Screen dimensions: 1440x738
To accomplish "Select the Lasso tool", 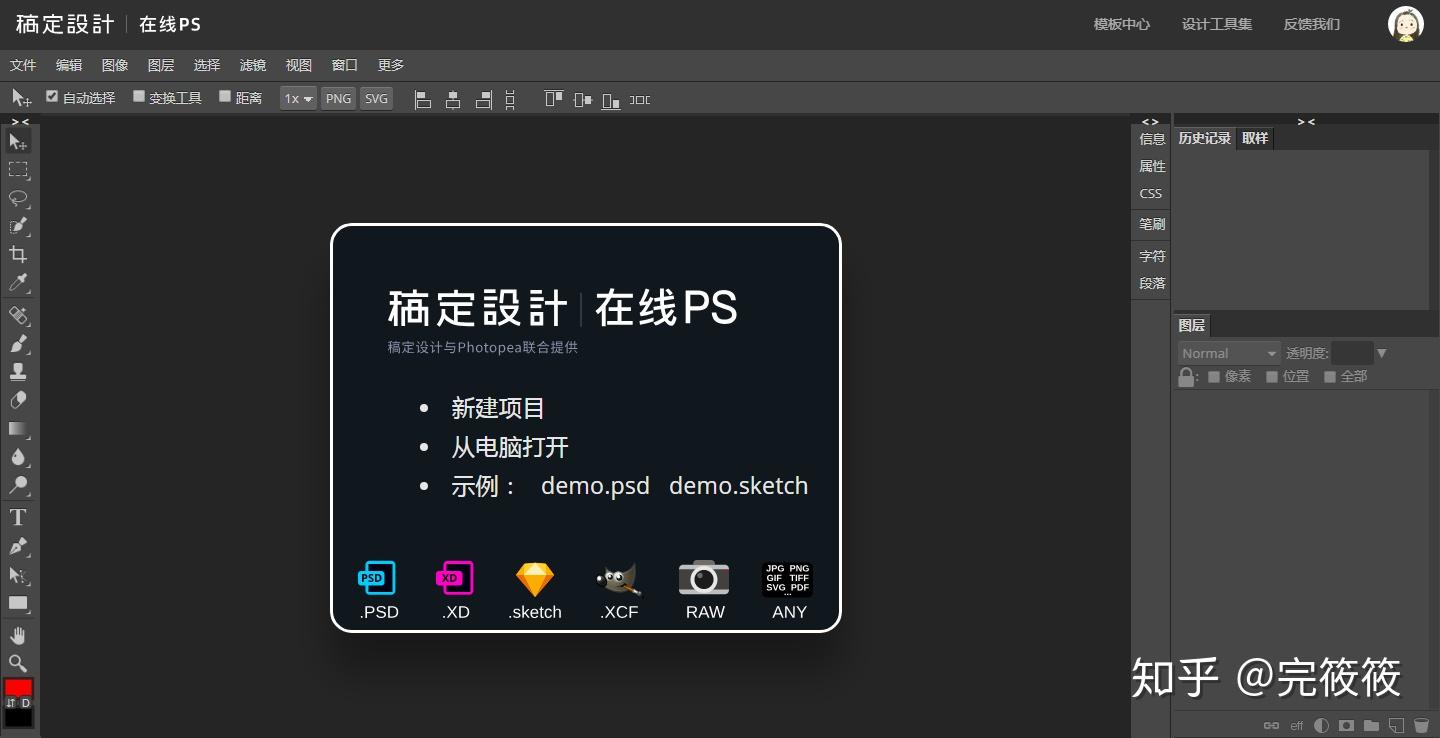I will coord(18,198).
